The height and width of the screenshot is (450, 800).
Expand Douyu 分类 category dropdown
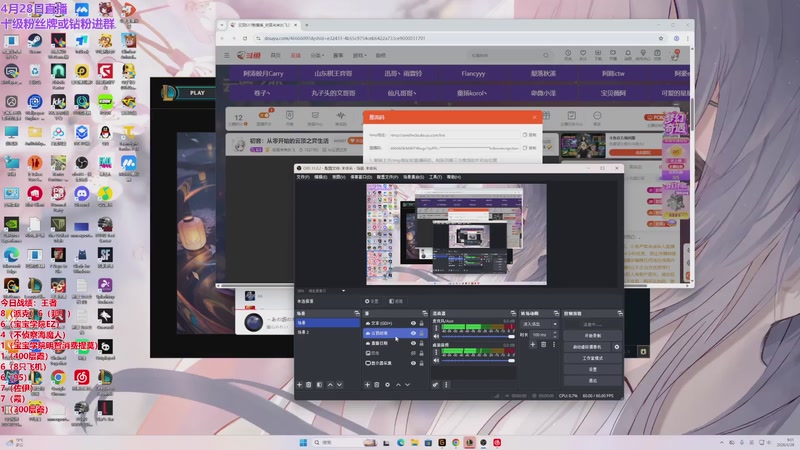pyautogui.click(x=317, y=55)
